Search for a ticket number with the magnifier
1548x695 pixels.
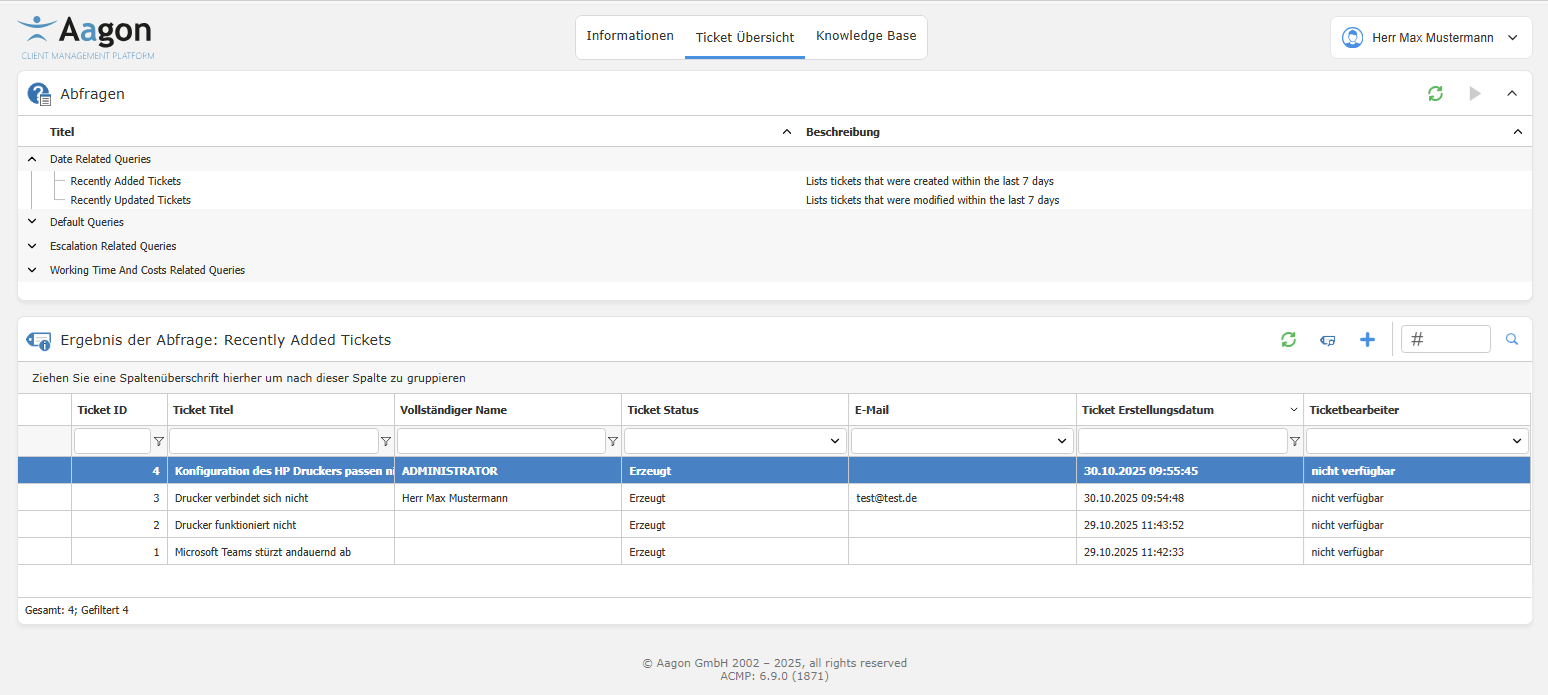[x=1511, y=339]
